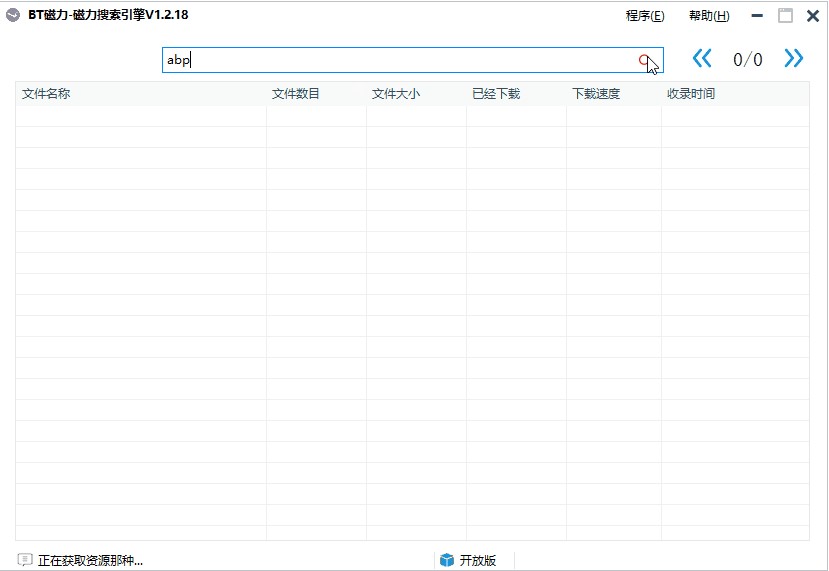Click the blue cube icon beside 开放版
This screenshot has width=829, height=571.
[x=447, y=560]
